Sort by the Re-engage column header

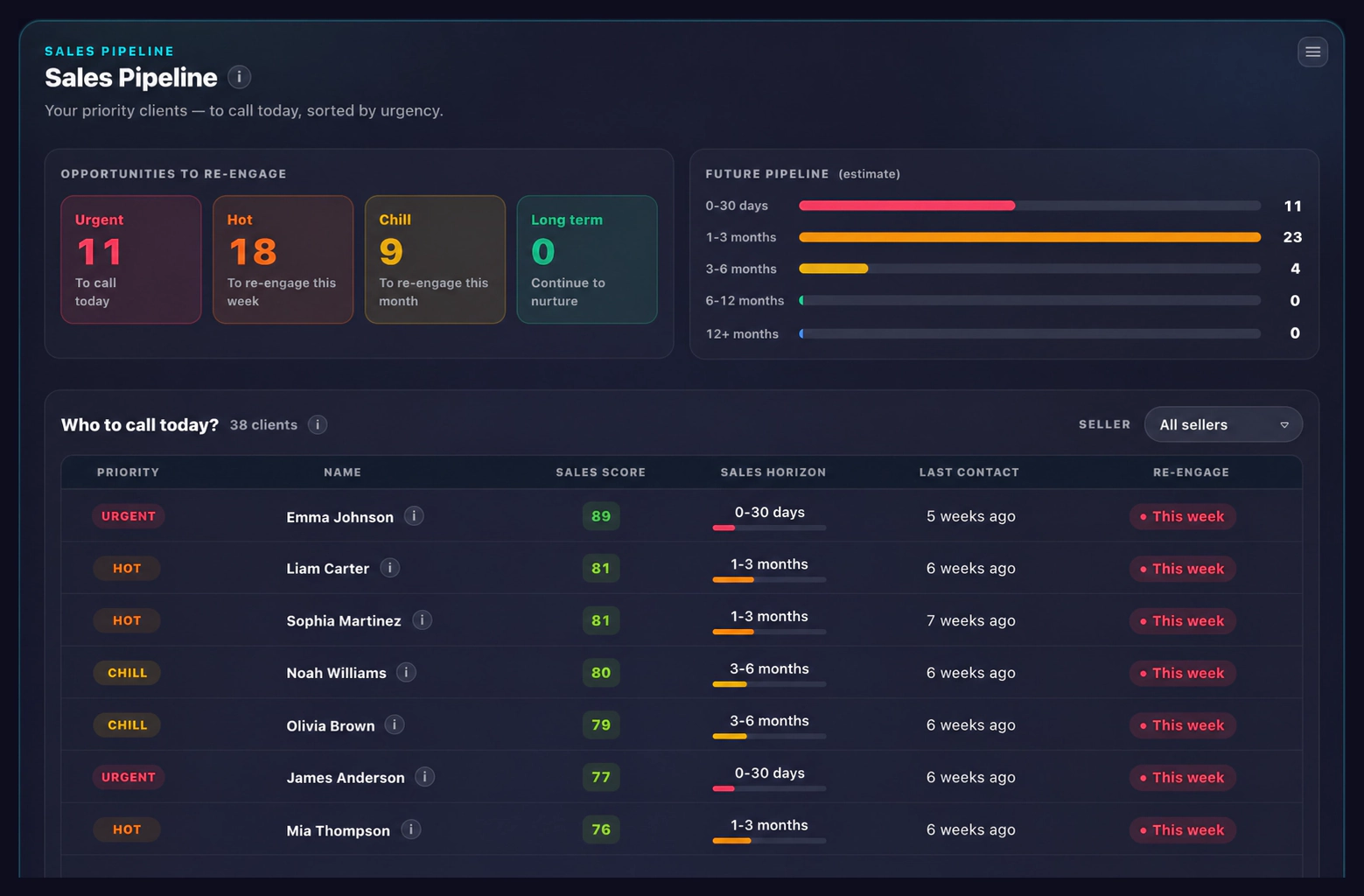pos(1191,472)
